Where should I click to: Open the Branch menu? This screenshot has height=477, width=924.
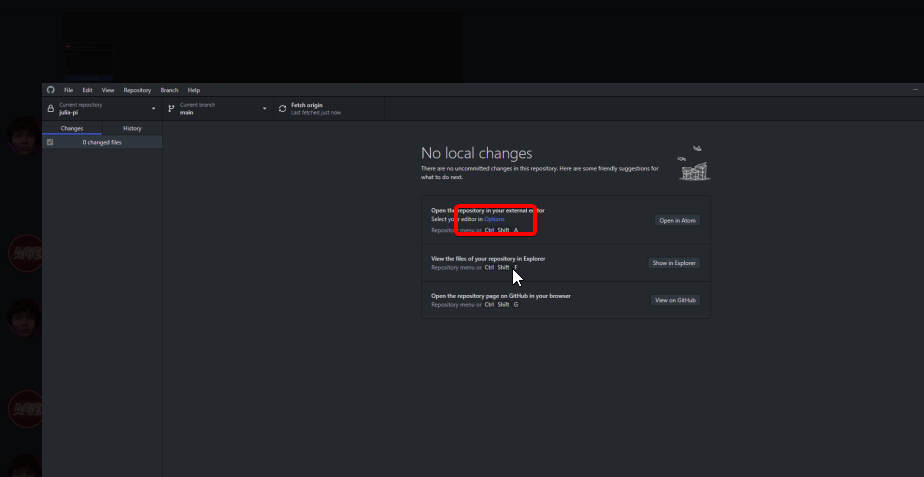169,90
